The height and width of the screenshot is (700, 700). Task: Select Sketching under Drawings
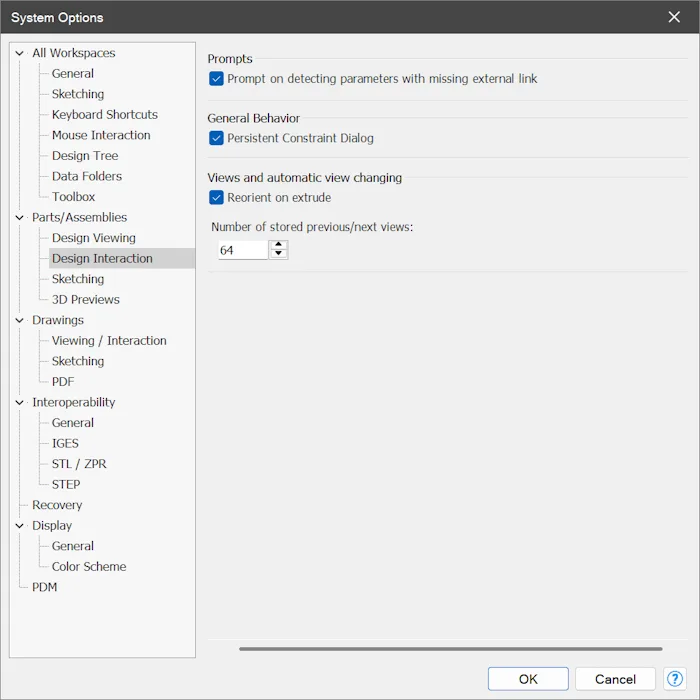tap(78, 361)
